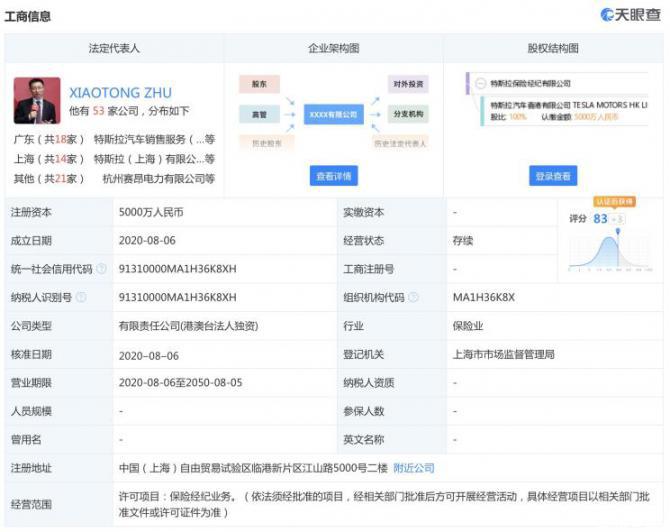Click the help icon beside 统一社会信用代码
The height and width of the screenshot is (532, 670).
pos(101,269)
